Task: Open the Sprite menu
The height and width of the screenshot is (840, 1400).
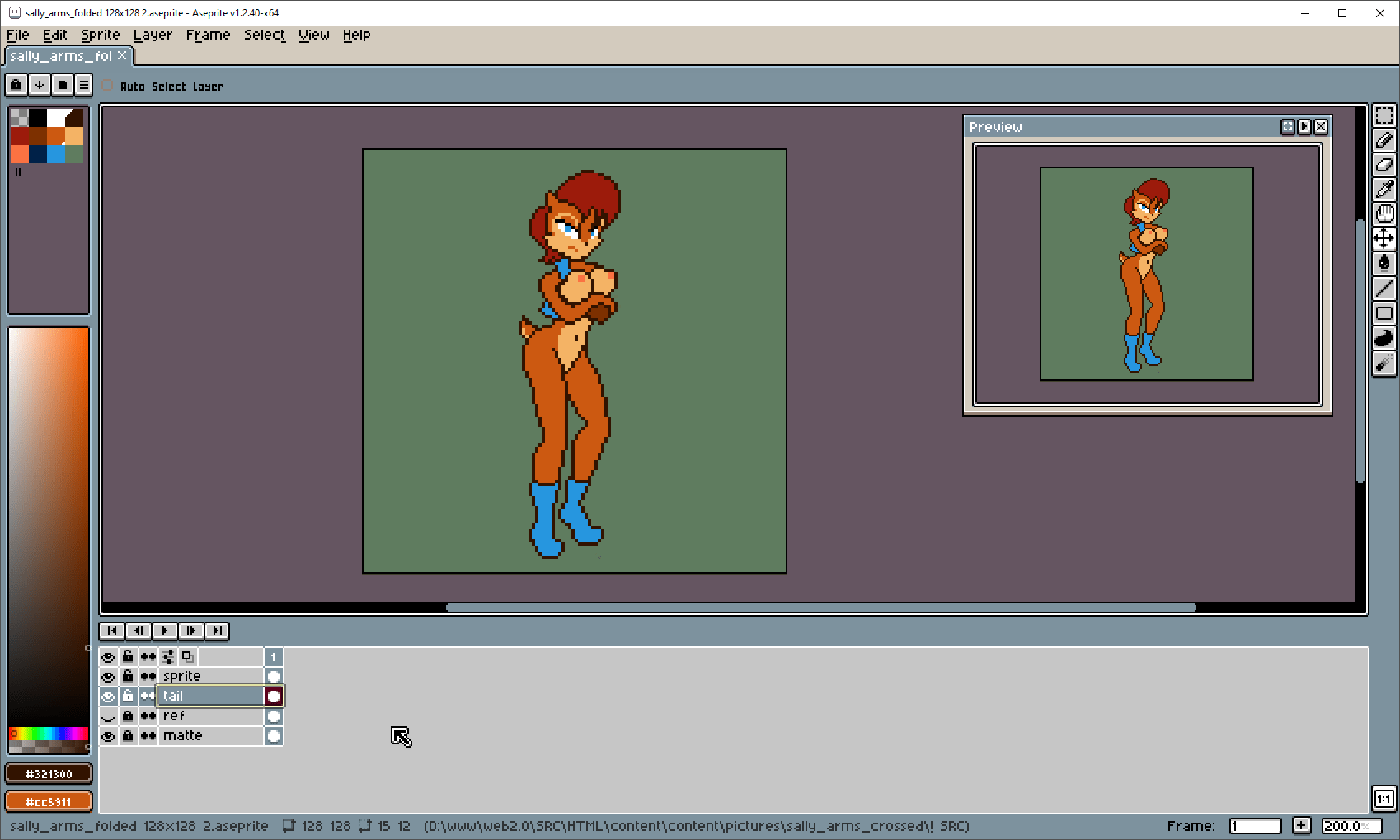Action: pyautogui.click(x=100, y=35)
